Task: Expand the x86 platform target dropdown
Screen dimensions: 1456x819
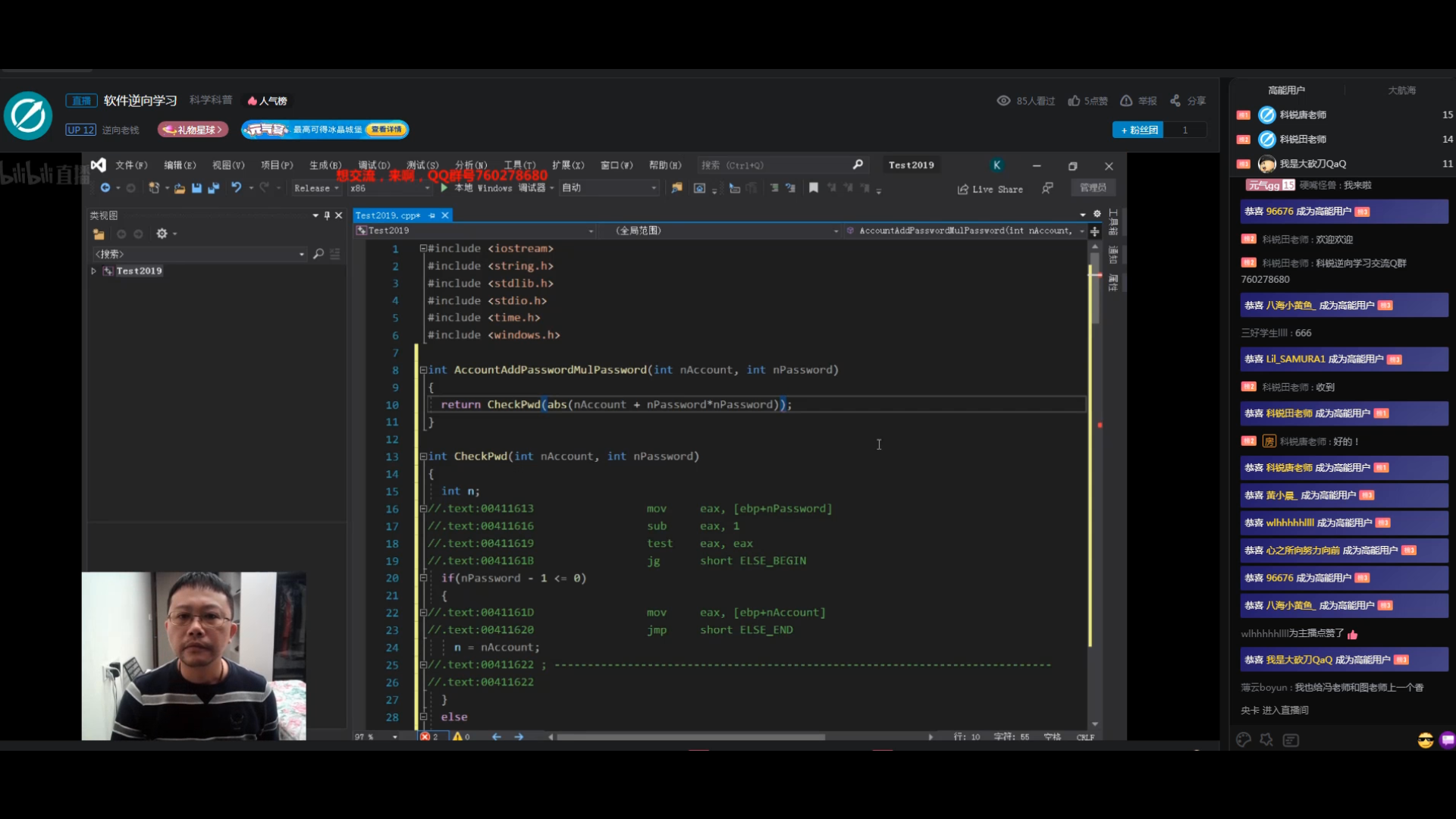Action: (431, 188)
